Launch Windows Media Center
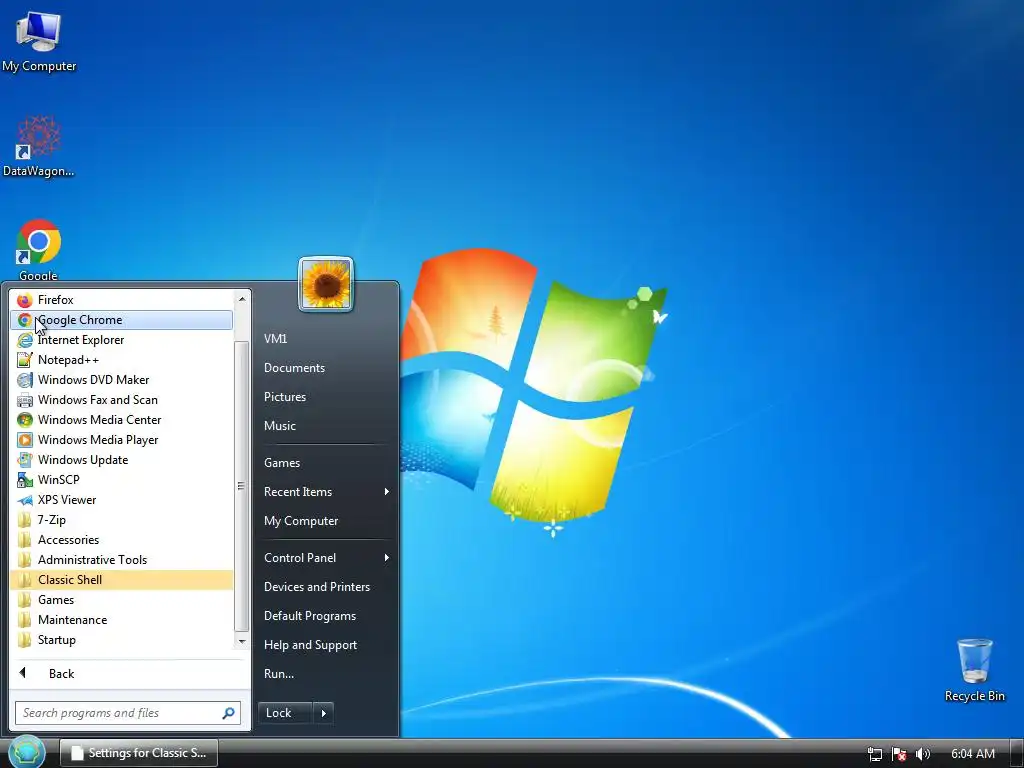 pyautogui.click(x=121, y=420)
